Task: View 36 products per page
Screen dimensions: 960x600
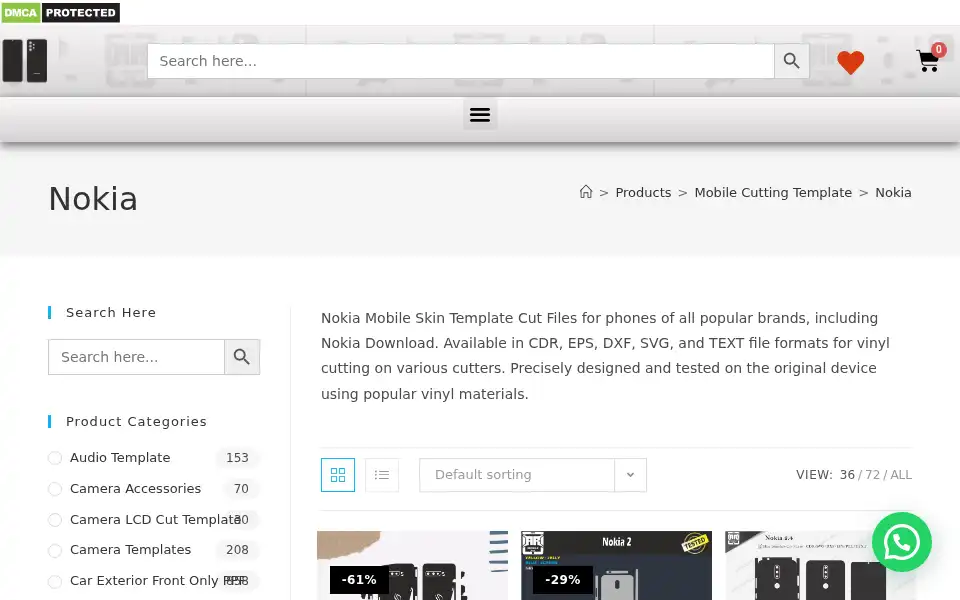Action: click(847, 475)
